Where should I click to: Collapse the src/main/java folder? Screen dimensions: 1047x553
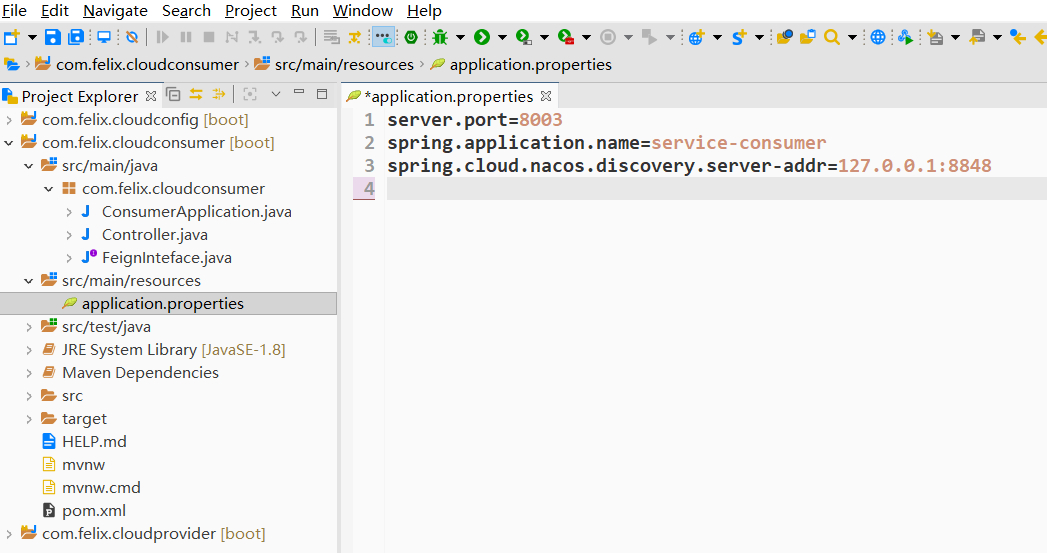(29, 166)
